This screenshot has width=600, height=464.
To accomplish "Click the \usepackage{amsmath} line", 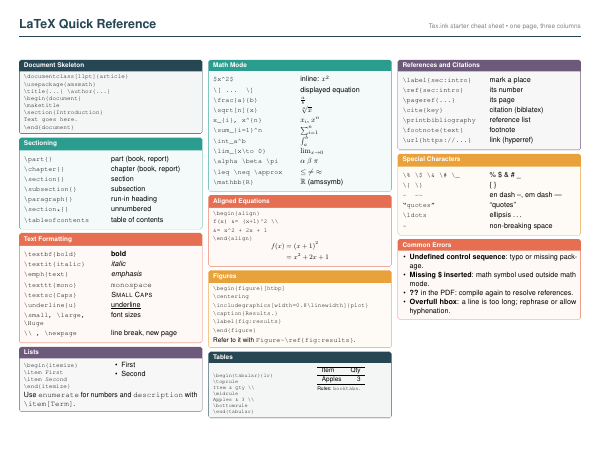I will point(59,84).
